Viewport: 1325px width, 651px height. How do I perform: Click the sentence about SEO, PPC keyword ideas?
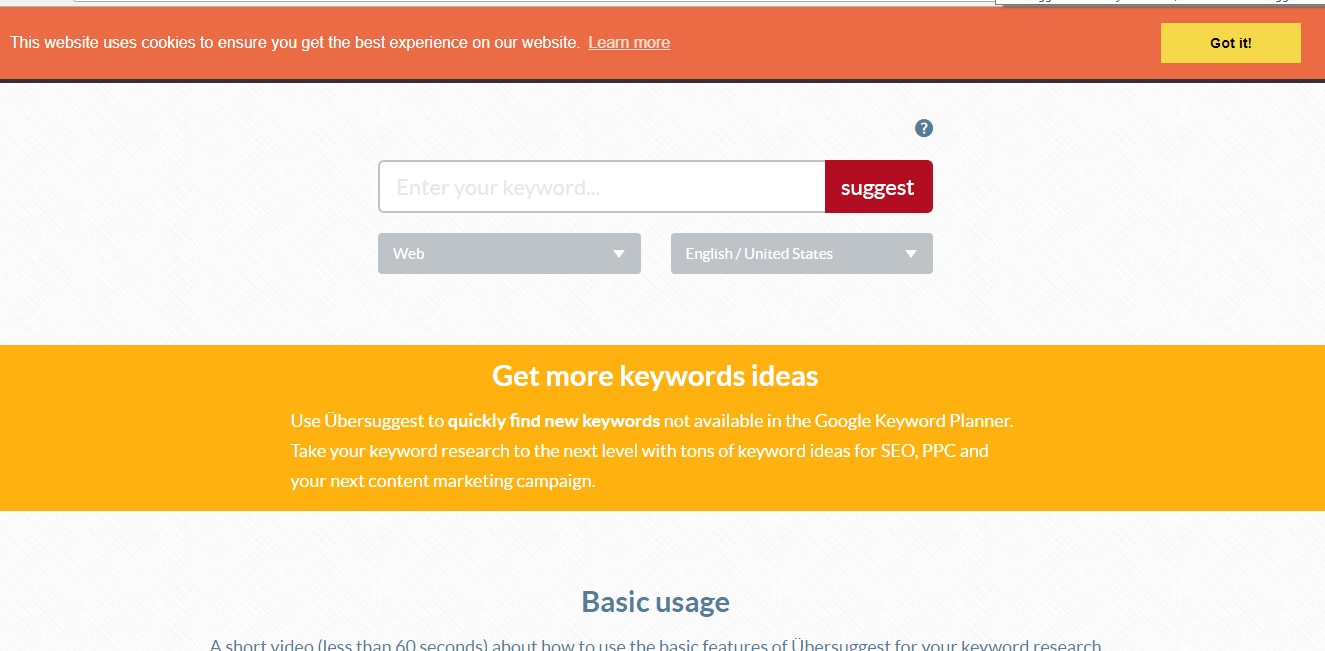639,451
